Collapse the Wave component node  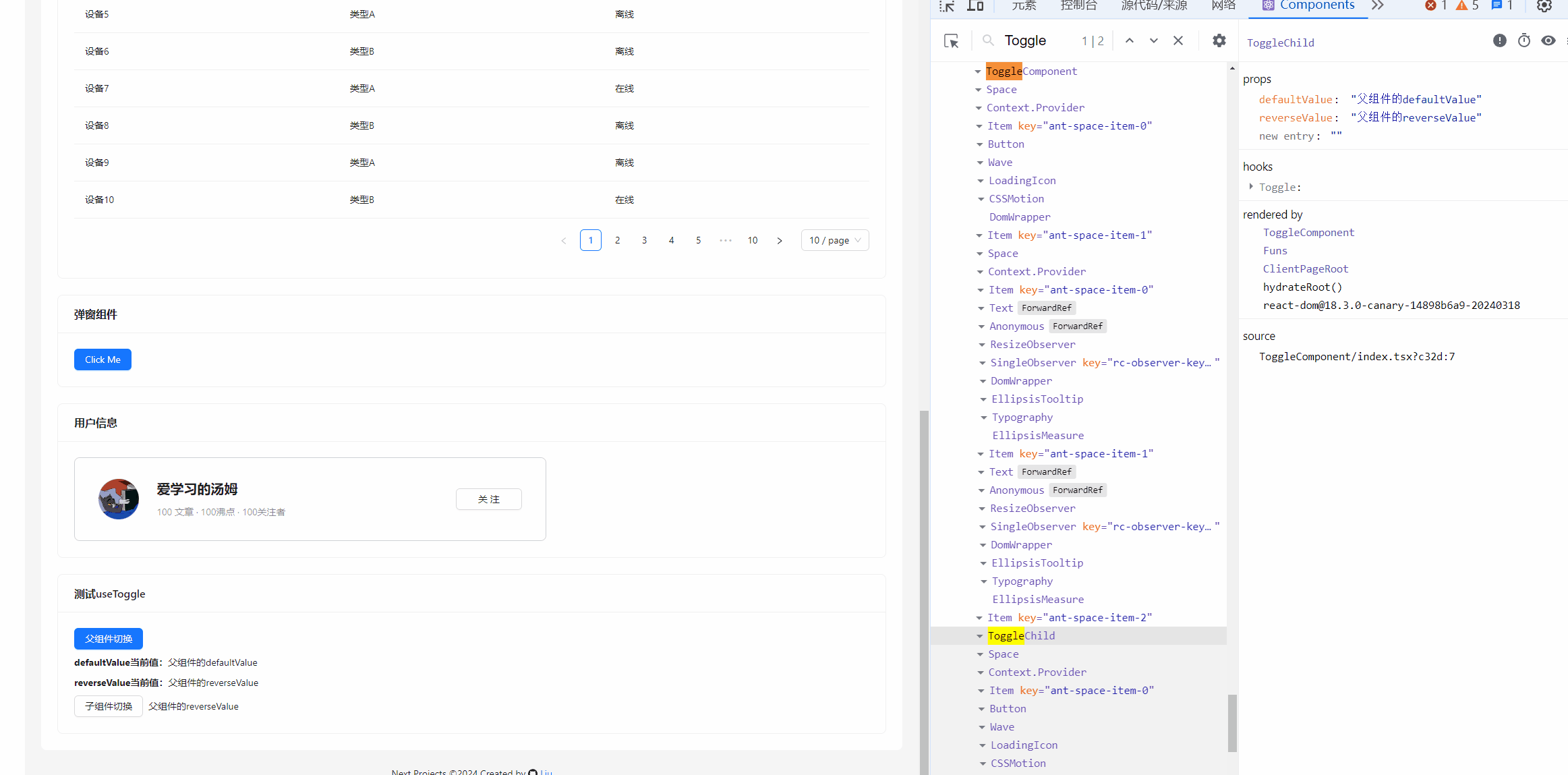coord(980,162)
